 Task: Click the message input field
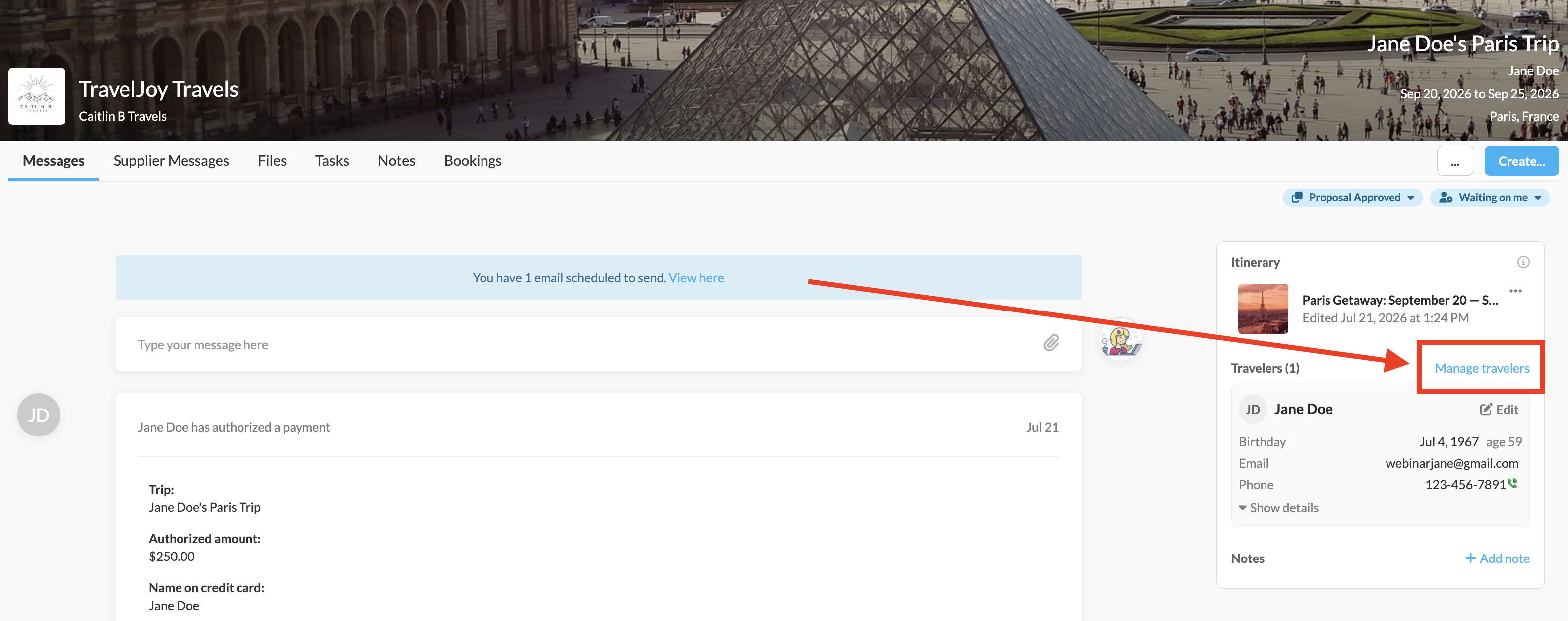[x=599, y=345]
